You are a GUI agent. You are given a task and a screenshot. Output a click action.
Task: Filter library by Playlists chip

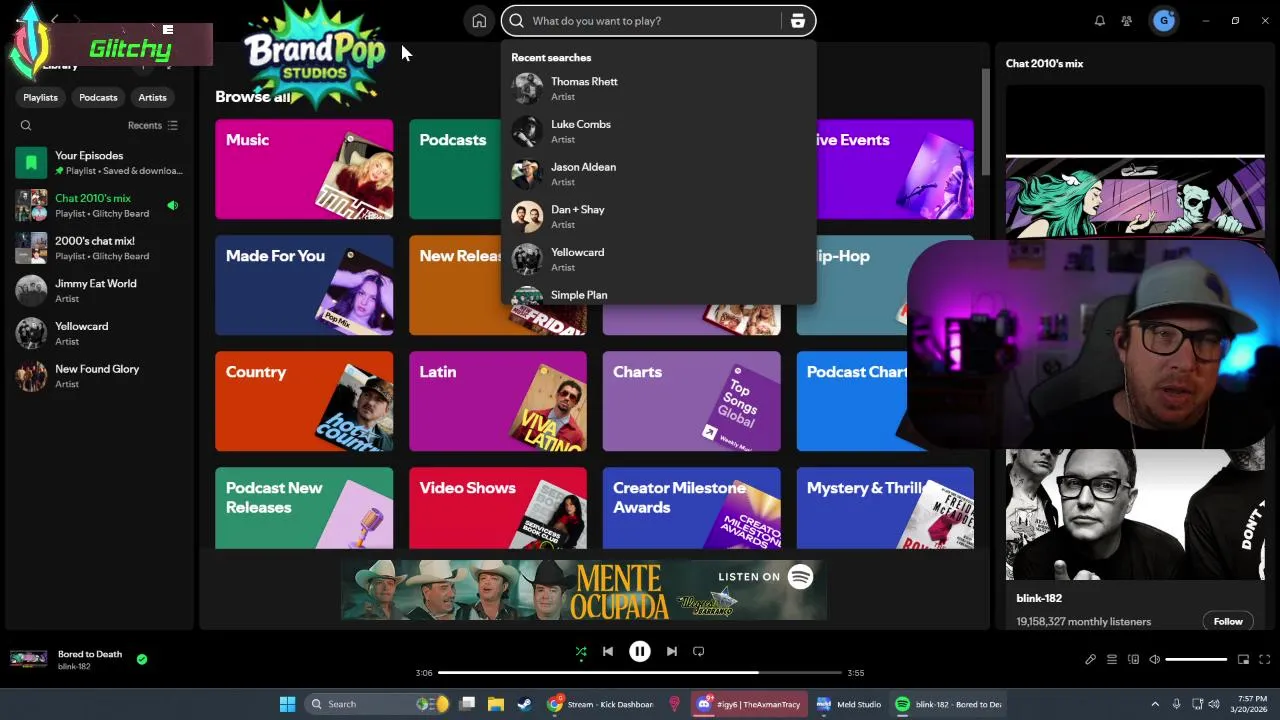pyautogui.click(x=41, y=97)
